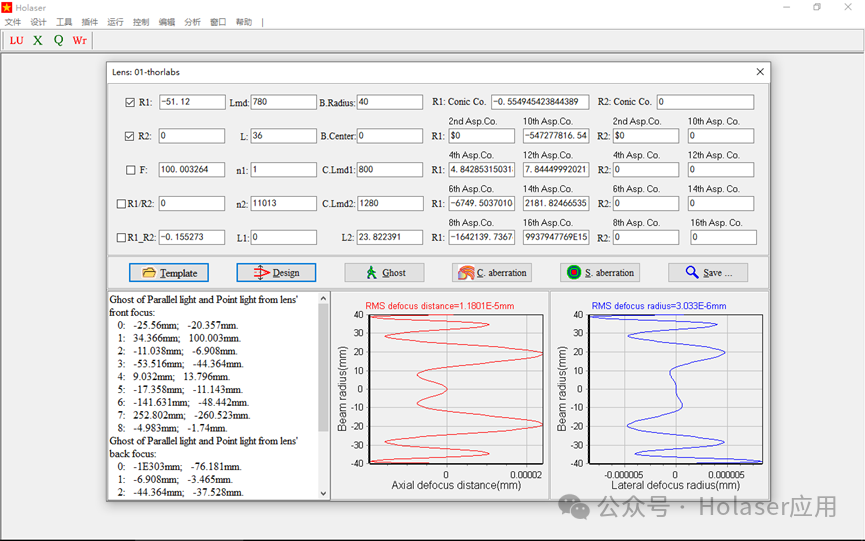
Task: Click the Q toolbar icon
Action: [58, 41]
